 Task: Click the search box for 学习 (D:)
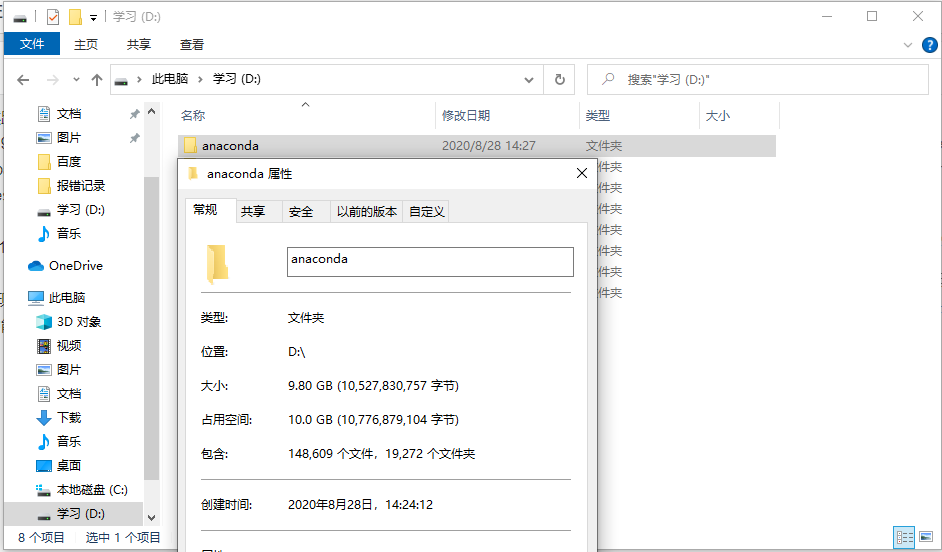[x=758, y=80]
